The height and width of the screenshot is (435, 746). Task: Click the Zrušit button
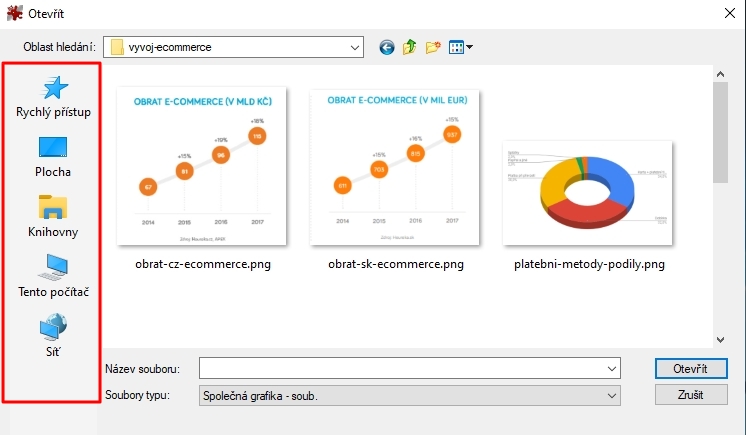pyautogui.click(x=691, y=395)
